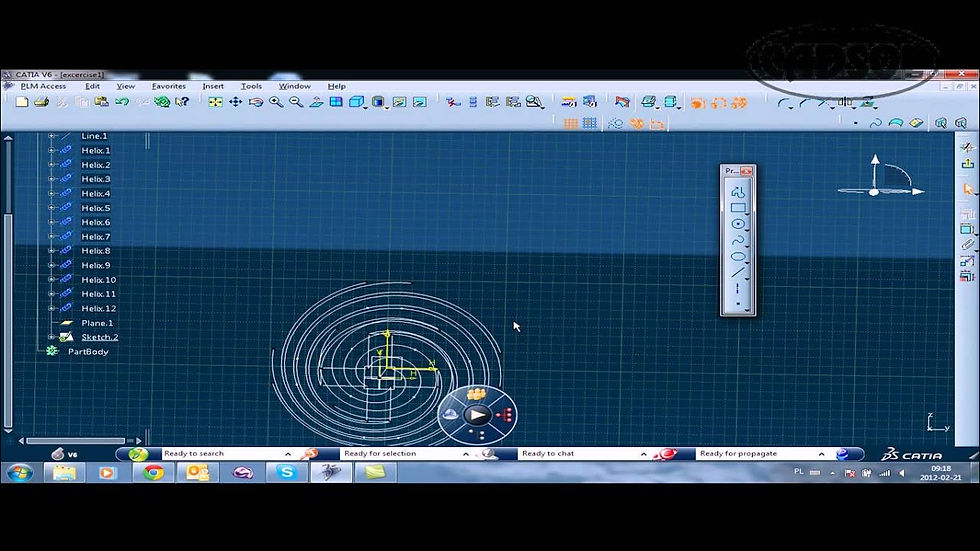Click the Zoom In magnifier icon
Screen dimensions: 980x551
[276, 102]
